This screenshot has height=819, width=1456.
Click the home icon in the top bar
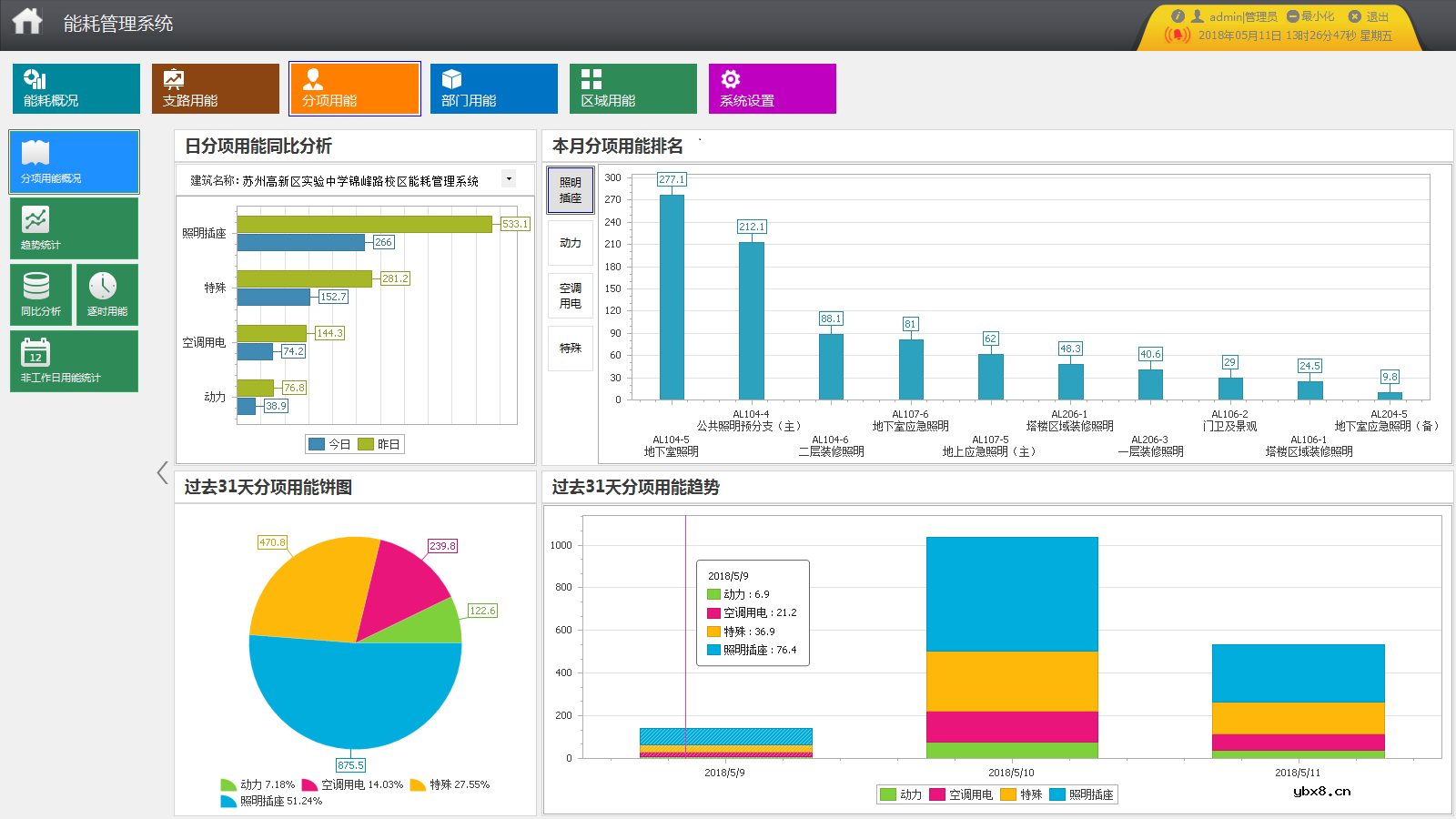27,19
